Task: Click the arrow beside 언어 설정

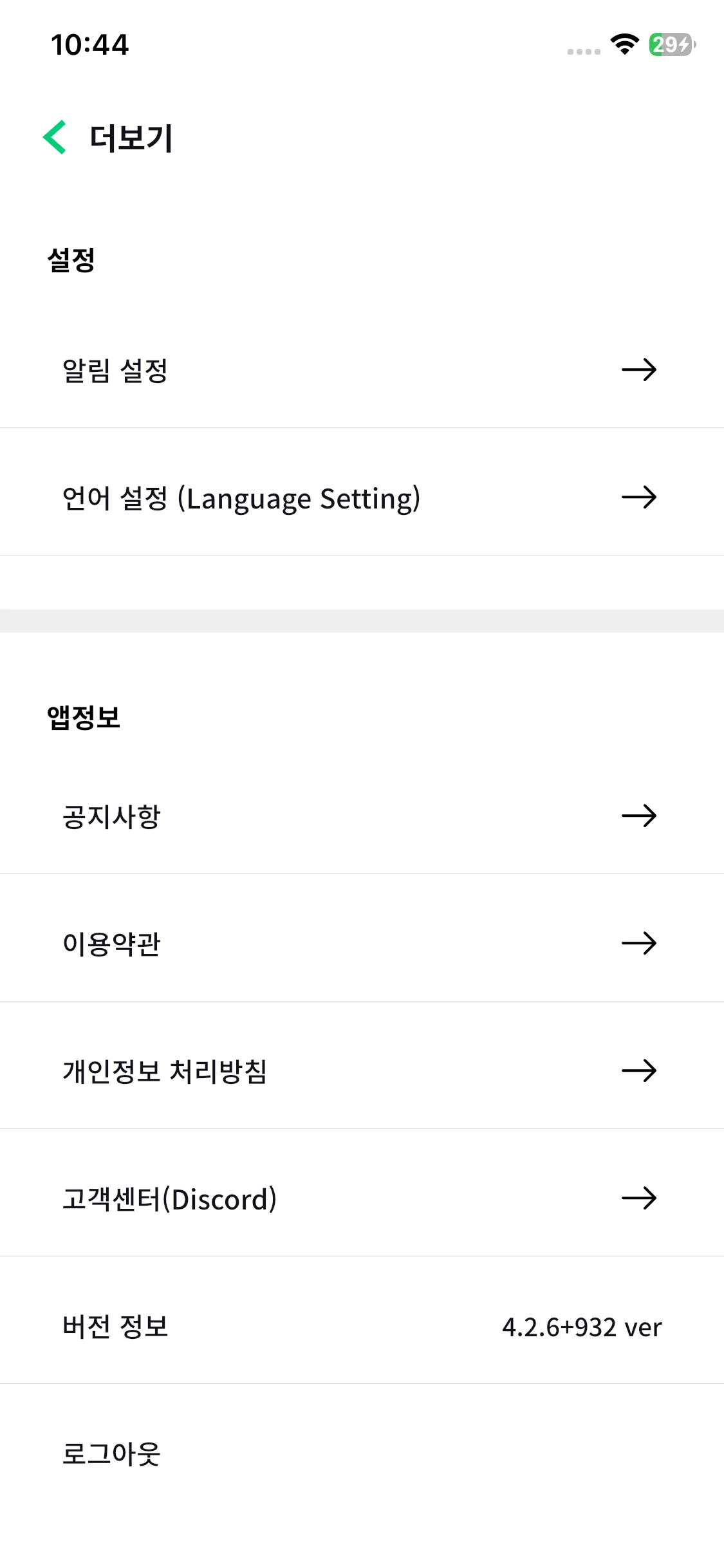Action: (x=638, y=497)
